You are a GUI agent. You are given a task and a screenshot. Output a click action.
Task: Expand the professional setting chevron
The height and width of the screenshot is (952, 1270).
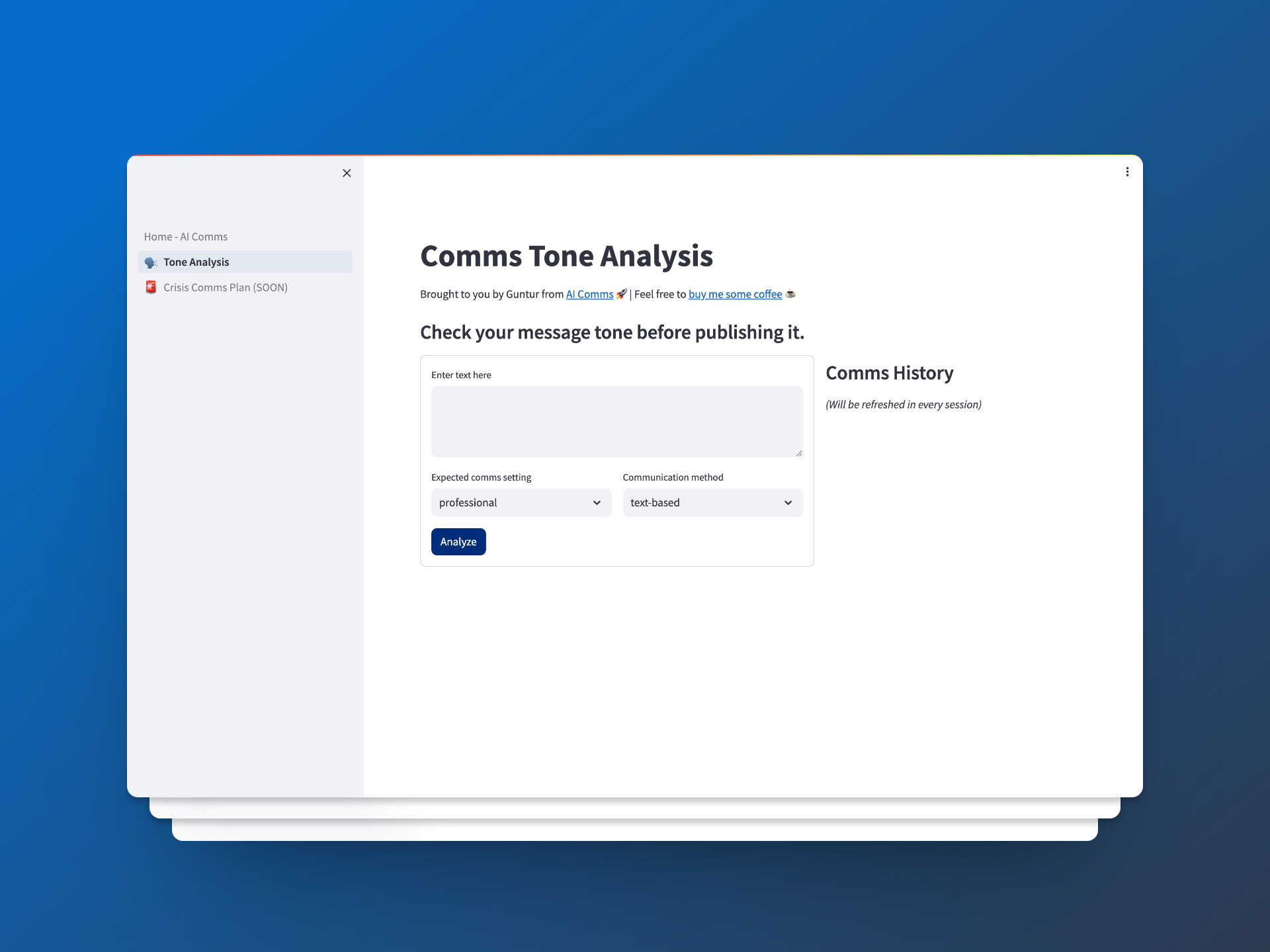coord(597,503)
